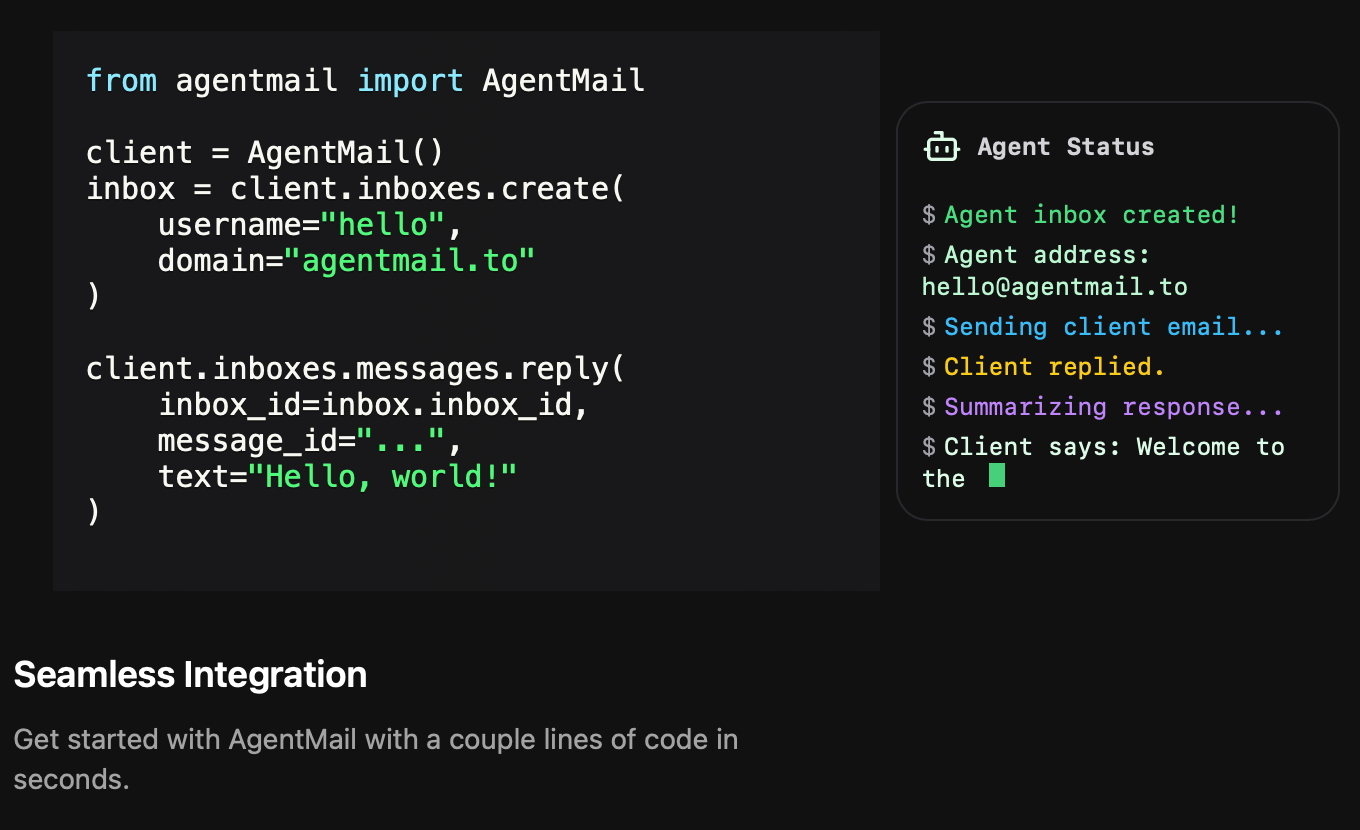Click the client.inboxes.messages.reply( code line

point(355,369)
